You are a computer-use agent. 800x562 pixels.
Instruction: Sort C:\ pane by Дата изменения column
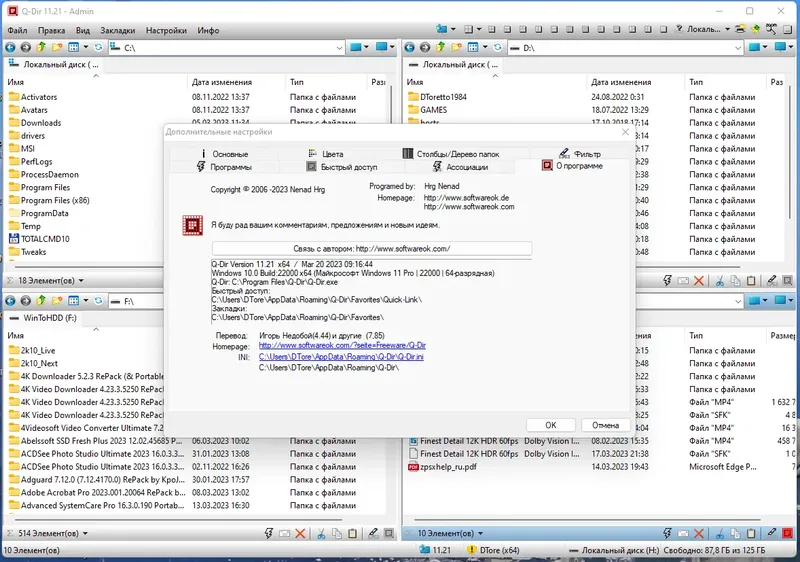coord(221,82)
